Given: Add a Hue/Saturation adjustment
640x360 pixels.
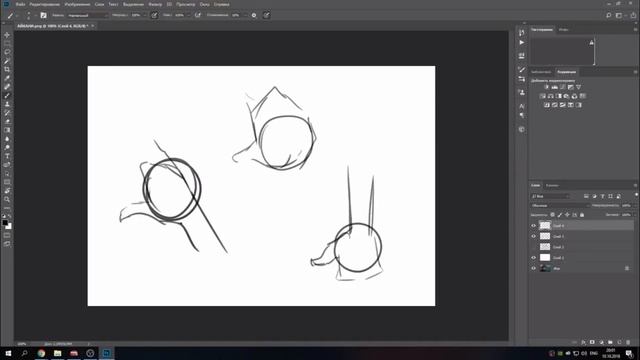Looking at the screenshot, I should point(542,96).
